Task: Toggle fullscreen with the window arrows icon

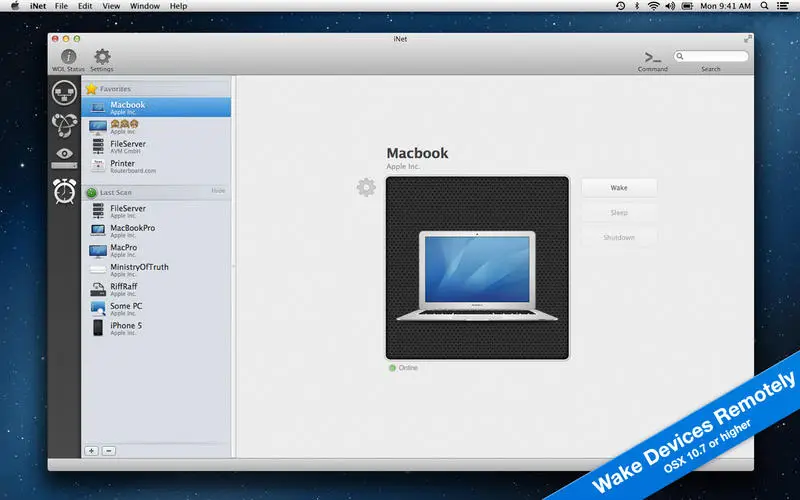Action: 747,39
